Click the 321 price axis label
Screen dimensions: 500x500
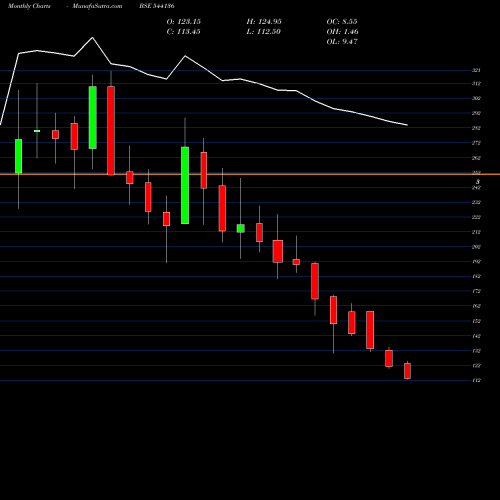(476, 70)
